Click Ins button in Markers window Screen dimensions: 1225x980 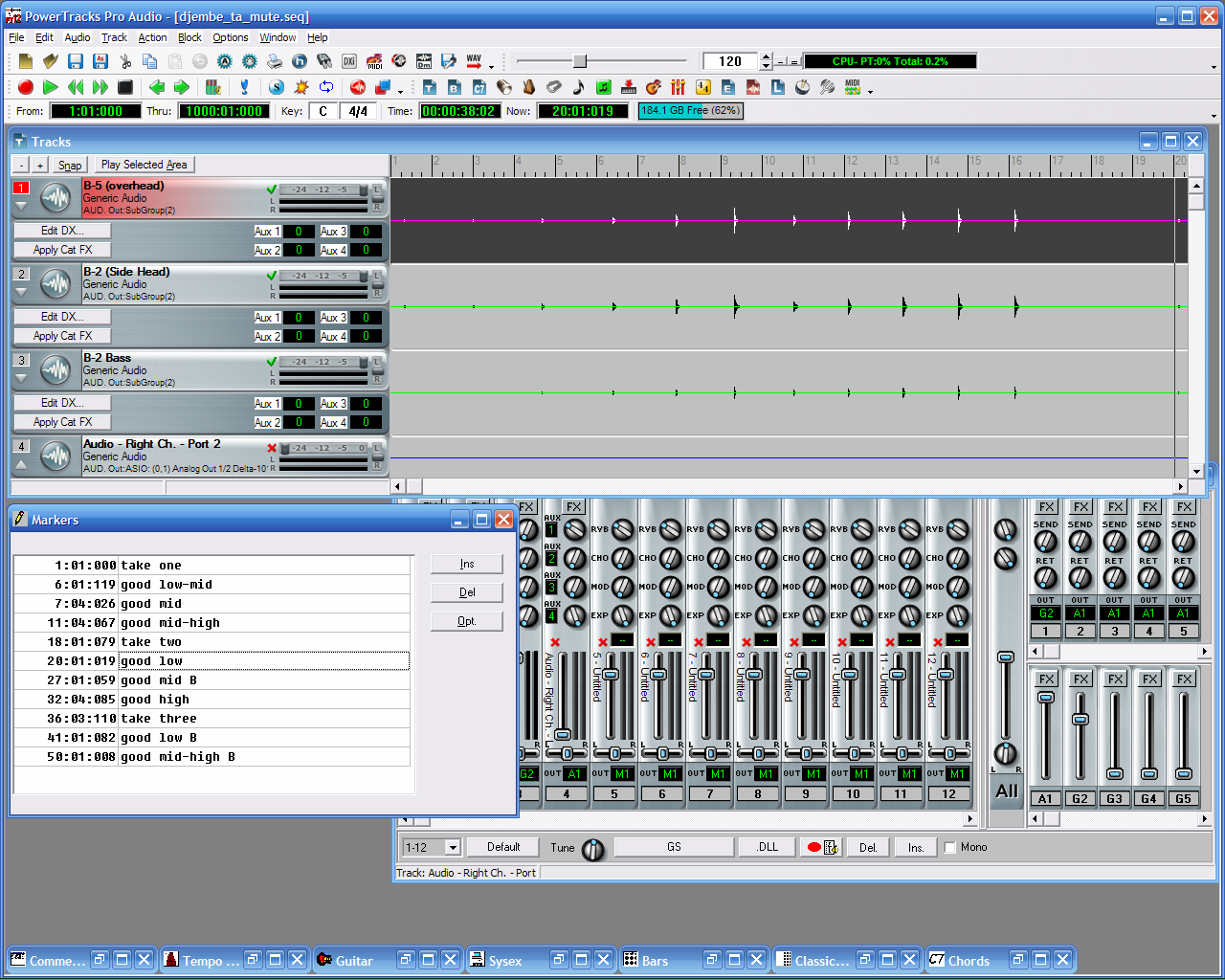pos(467,564)
